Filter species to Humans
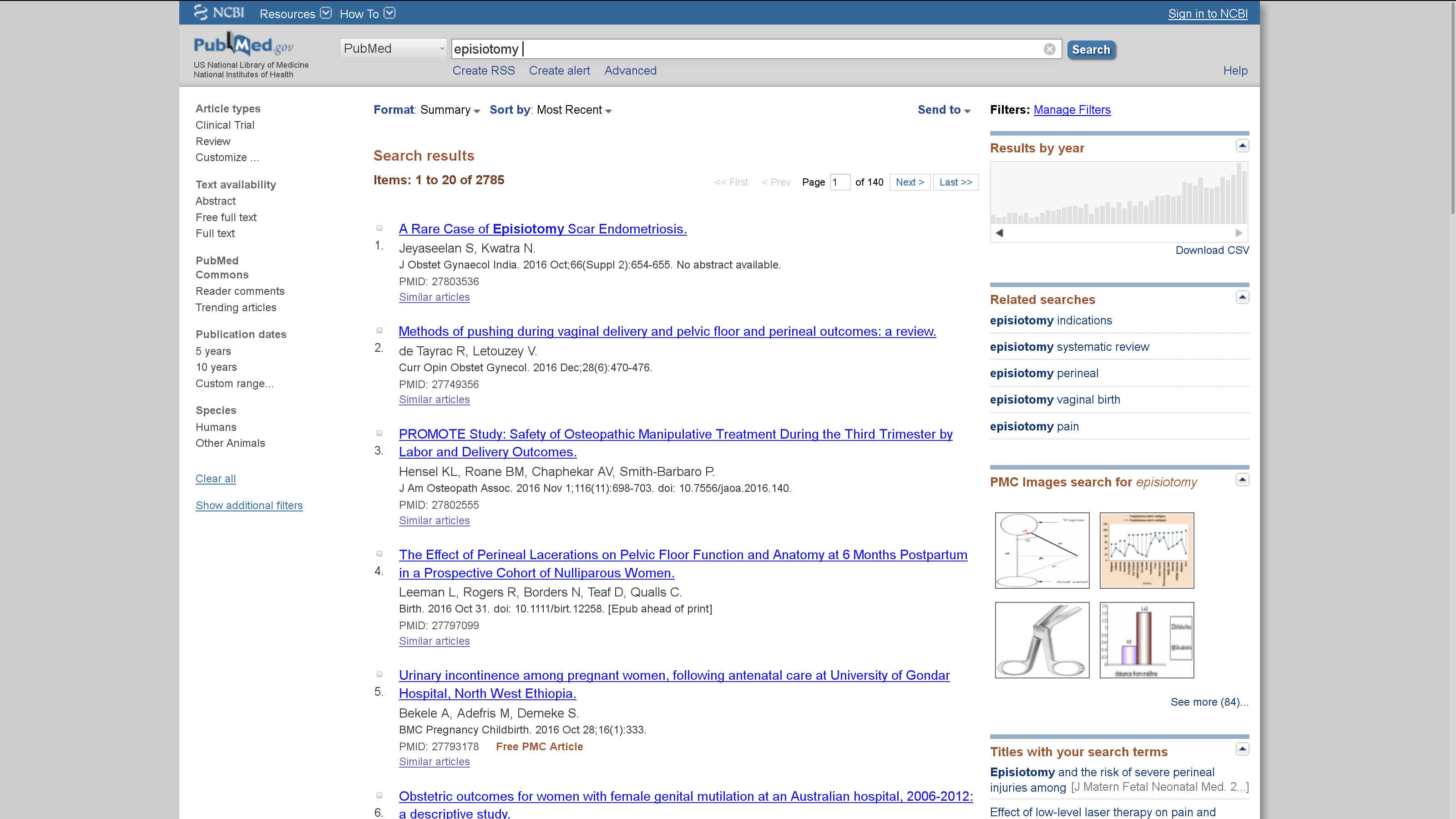Viewport: 1456px width, 819px height. pyautogui.click(x=216, y=427)
